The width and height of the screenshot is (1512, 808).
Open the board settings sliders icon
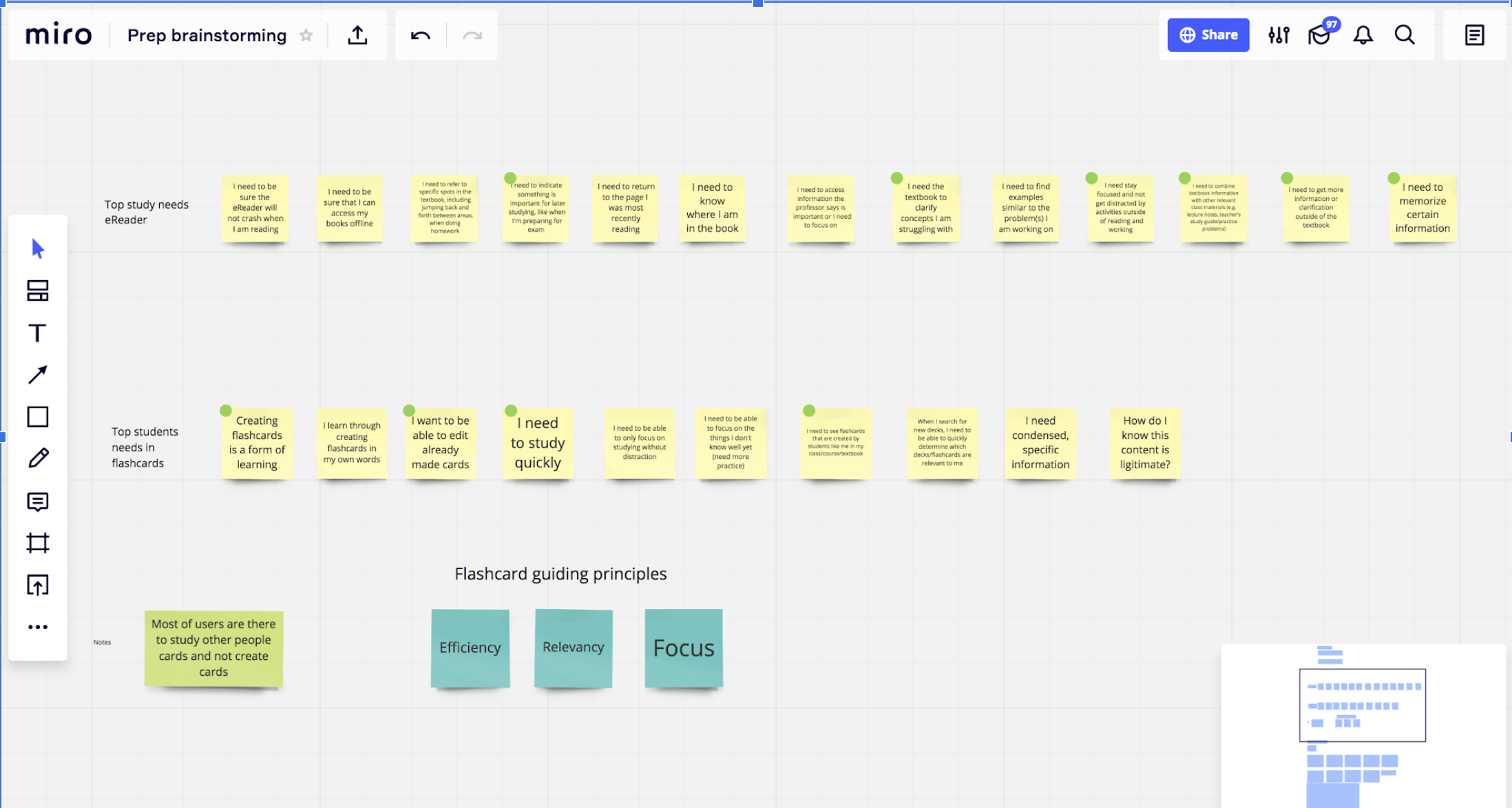(x=1279, y=35)
